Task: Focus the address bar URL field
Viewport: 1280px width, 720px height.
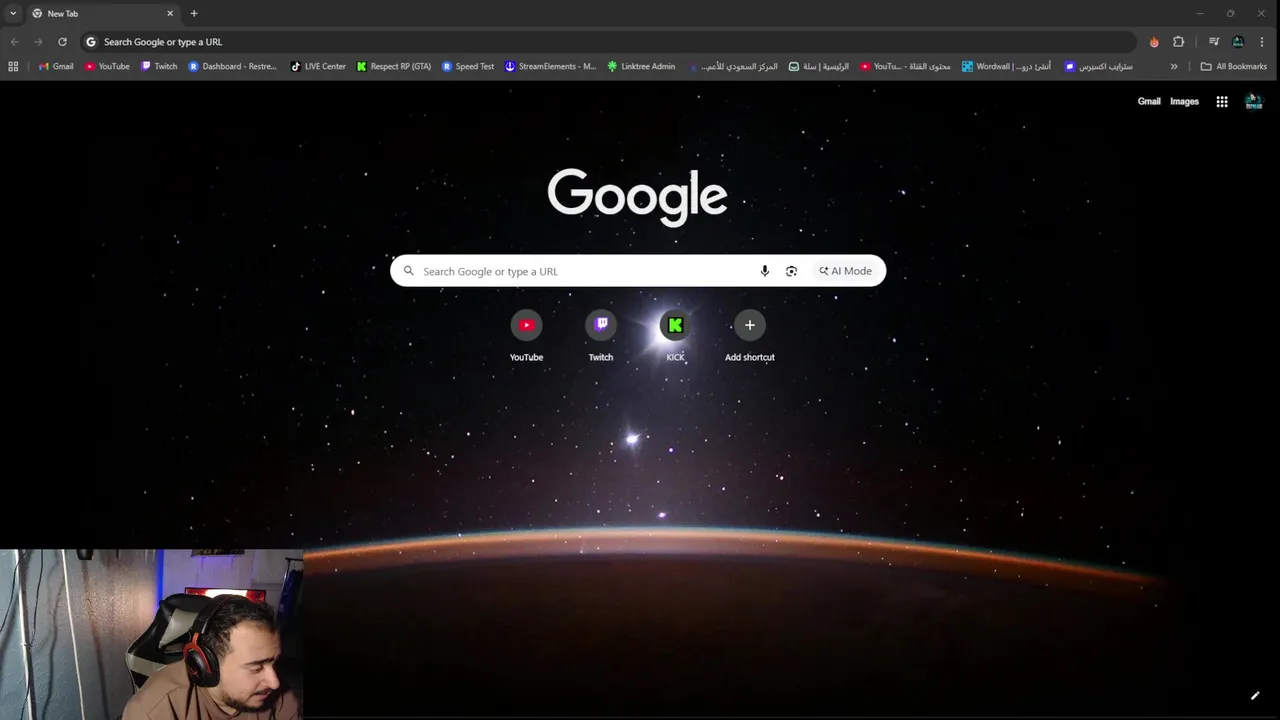Action: tap(610, 42)
